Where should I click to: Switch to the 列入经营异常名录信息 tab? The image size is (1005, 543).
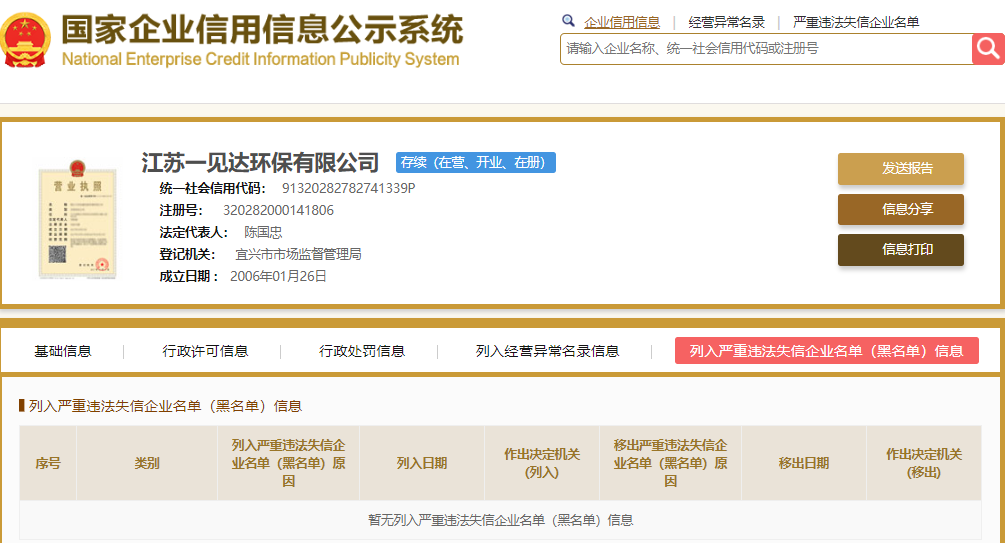coord(547,351)
